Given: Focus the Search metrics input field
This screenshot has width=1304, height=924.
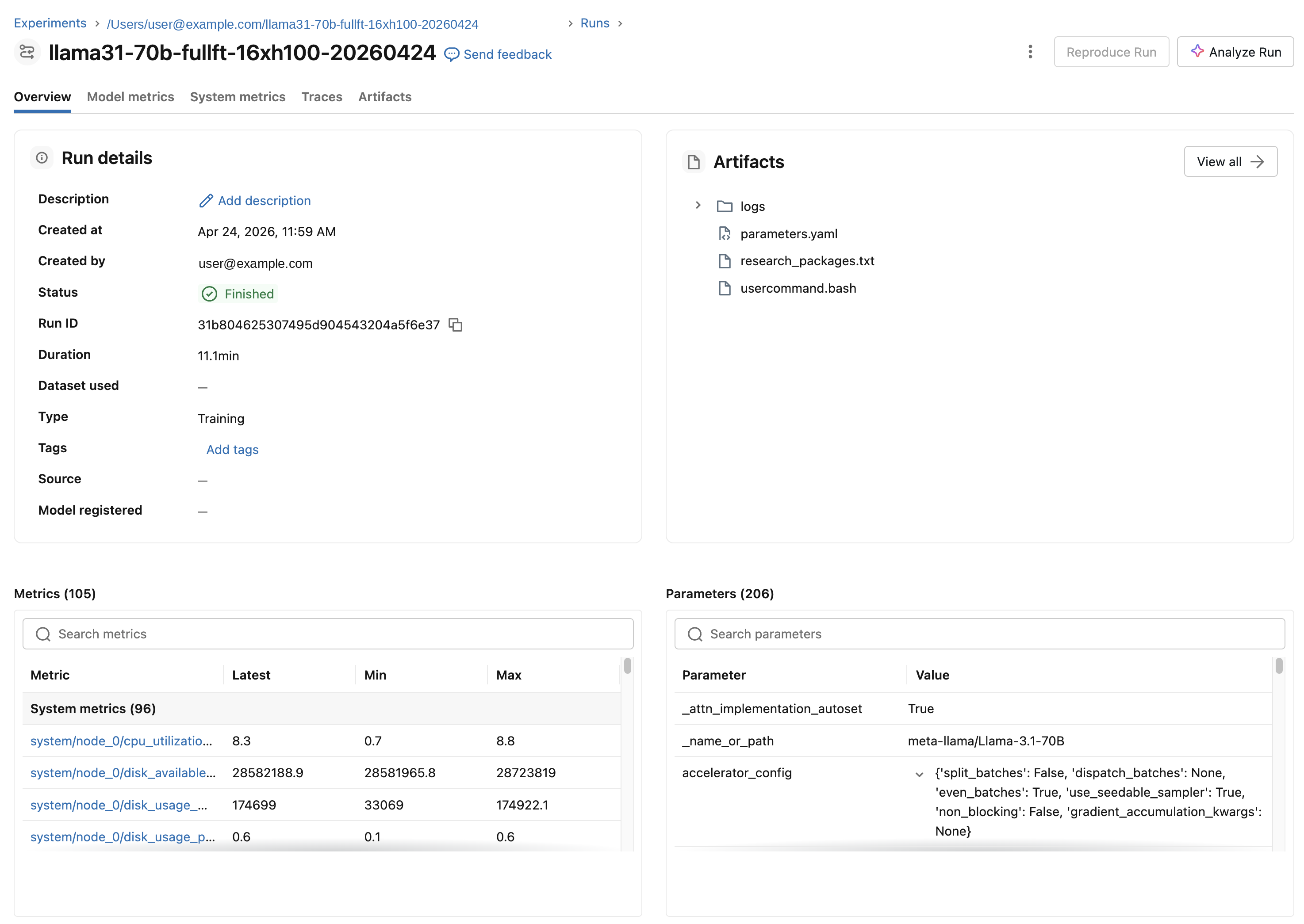Looking at the screenshot, I should pyautogui.click(x=328, y=634).
